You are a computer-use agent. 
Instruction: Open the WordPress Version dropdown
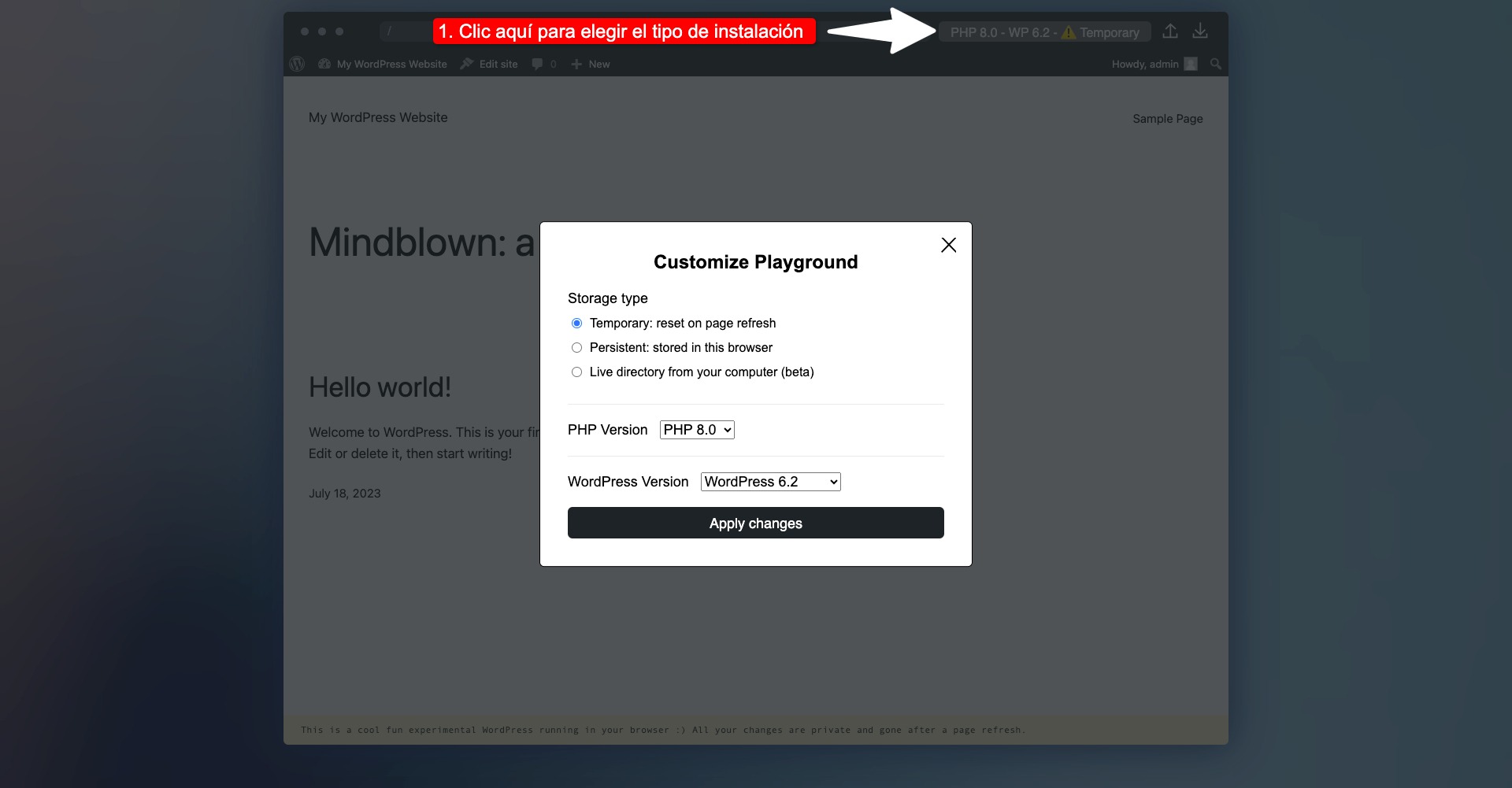[769, 481]
